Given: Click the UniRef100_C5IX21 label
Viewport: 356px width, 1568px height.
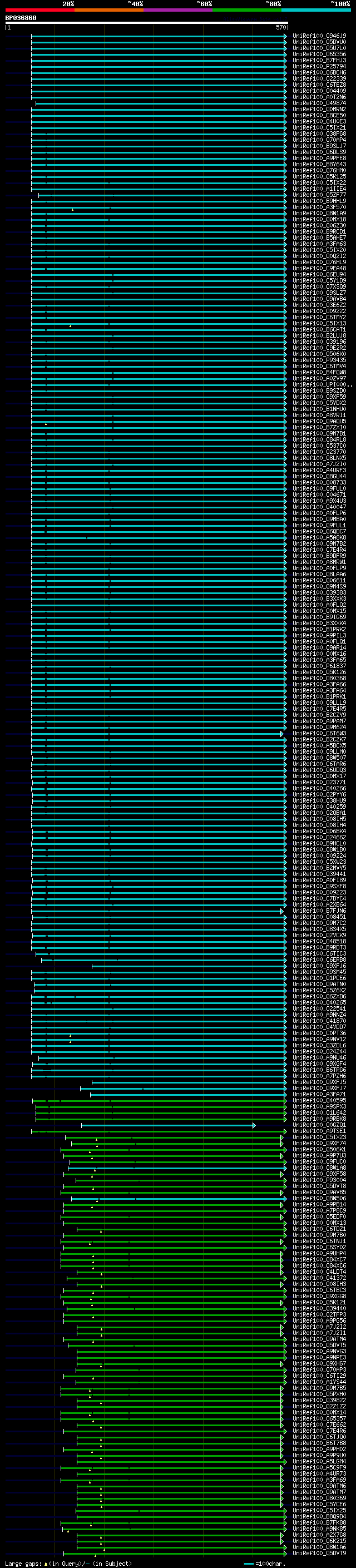Looking at the screenshot, I should 319,128.
